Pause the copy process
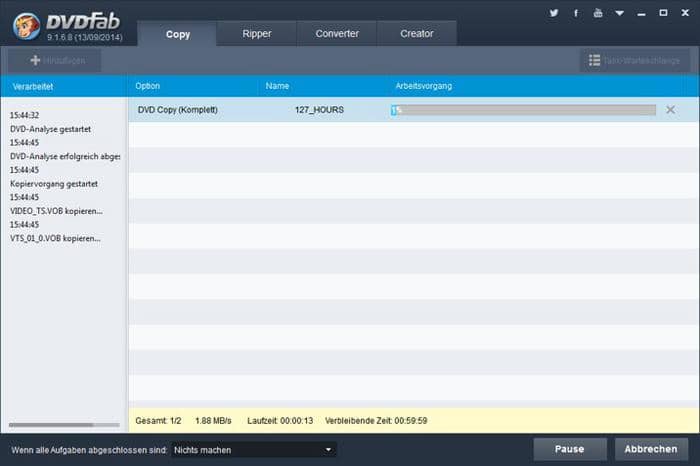 pos(570,449)
